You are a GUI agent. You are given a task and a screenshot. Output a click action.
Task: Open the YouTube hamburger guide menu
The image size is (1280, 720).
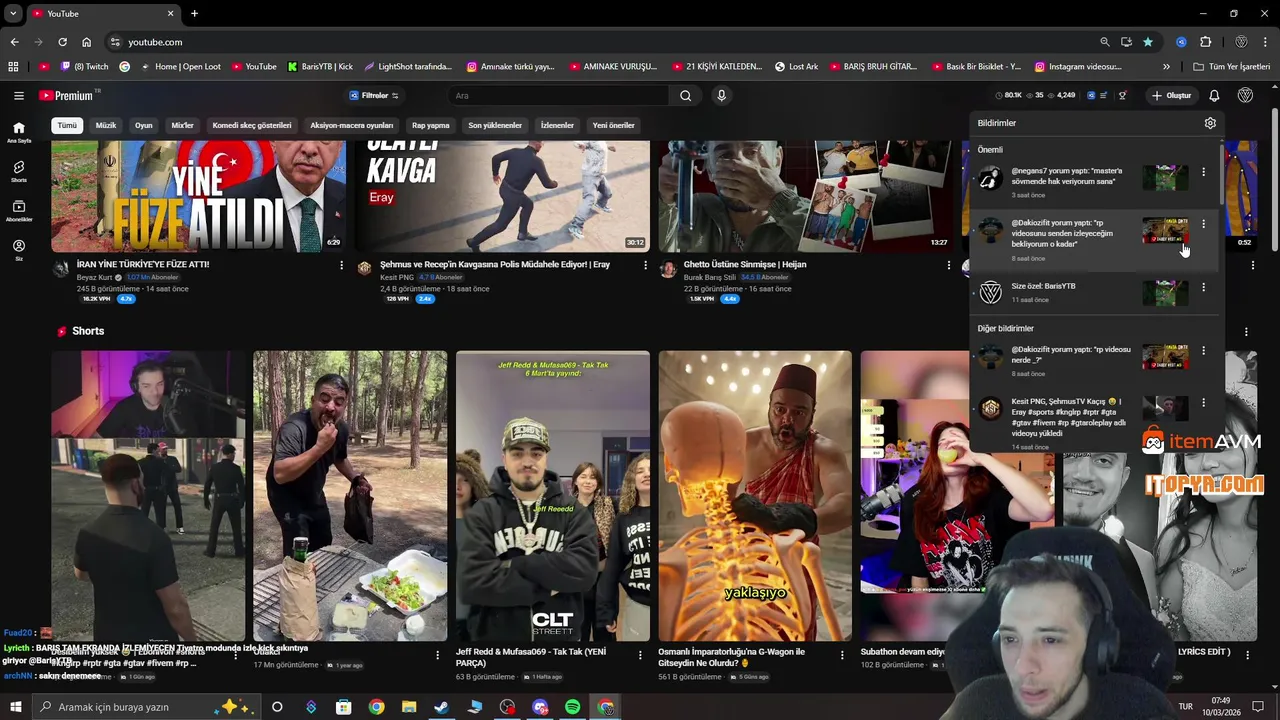pos(18,96)
